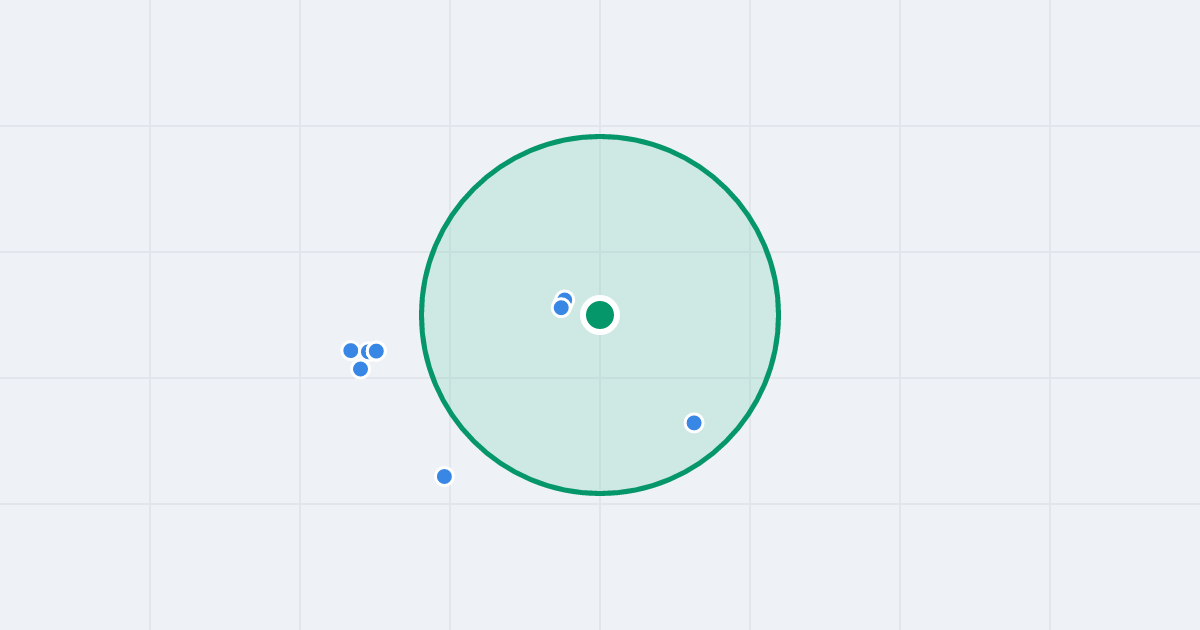
Task: Click the empty map in the top-left corner
Action: pyautogui.click(x=70, y=60)
